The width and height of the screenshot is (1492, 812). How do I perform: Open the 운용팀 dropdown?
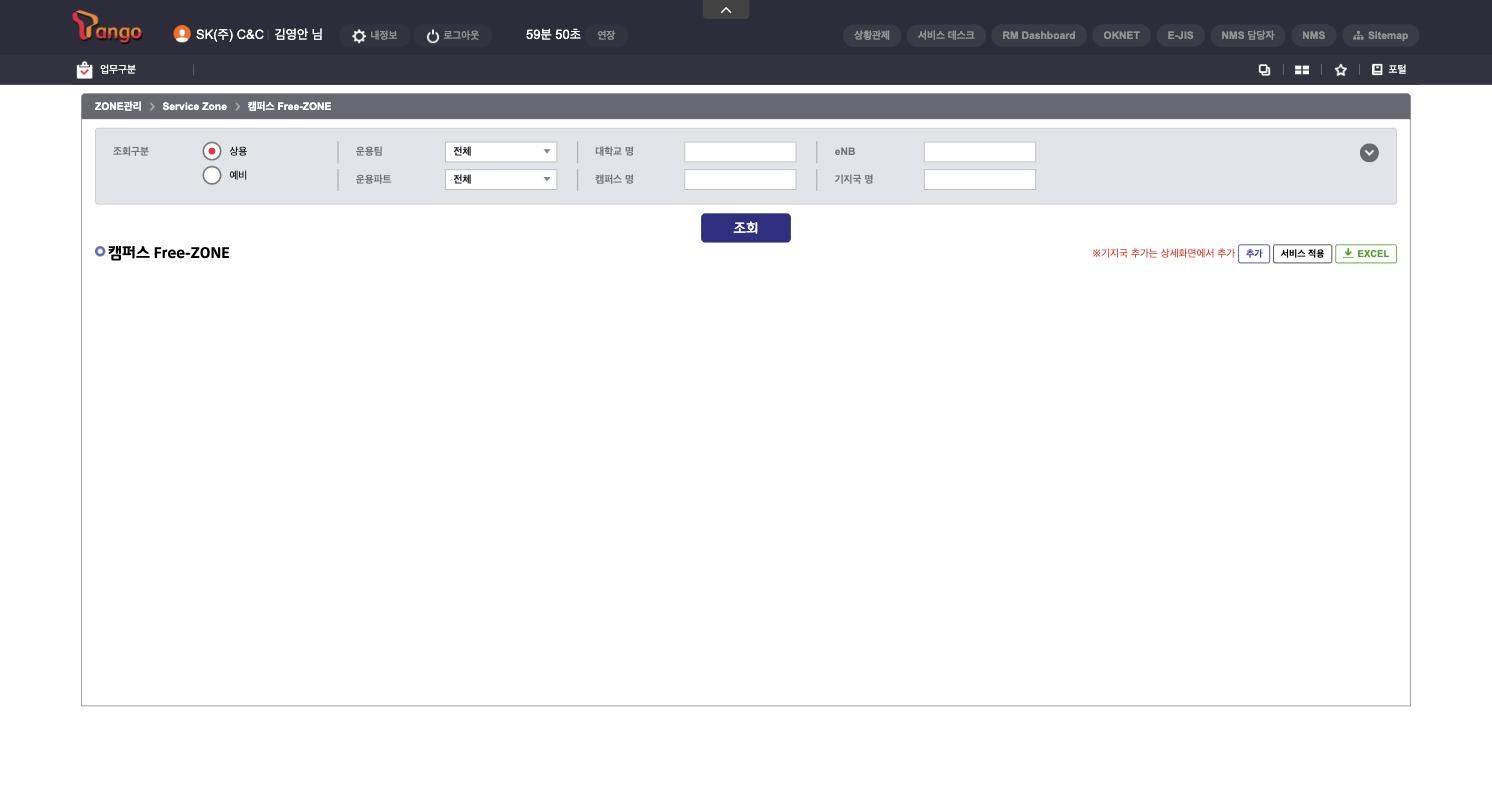501,152
